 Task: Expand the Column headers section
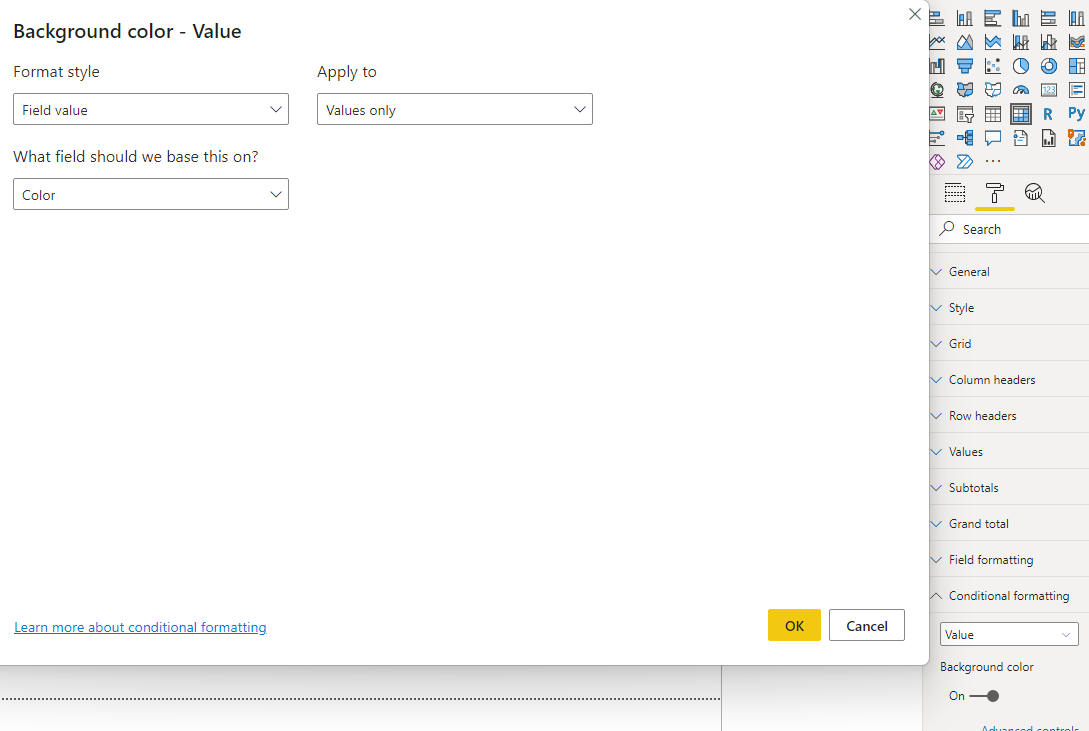tap(1009, 380)
